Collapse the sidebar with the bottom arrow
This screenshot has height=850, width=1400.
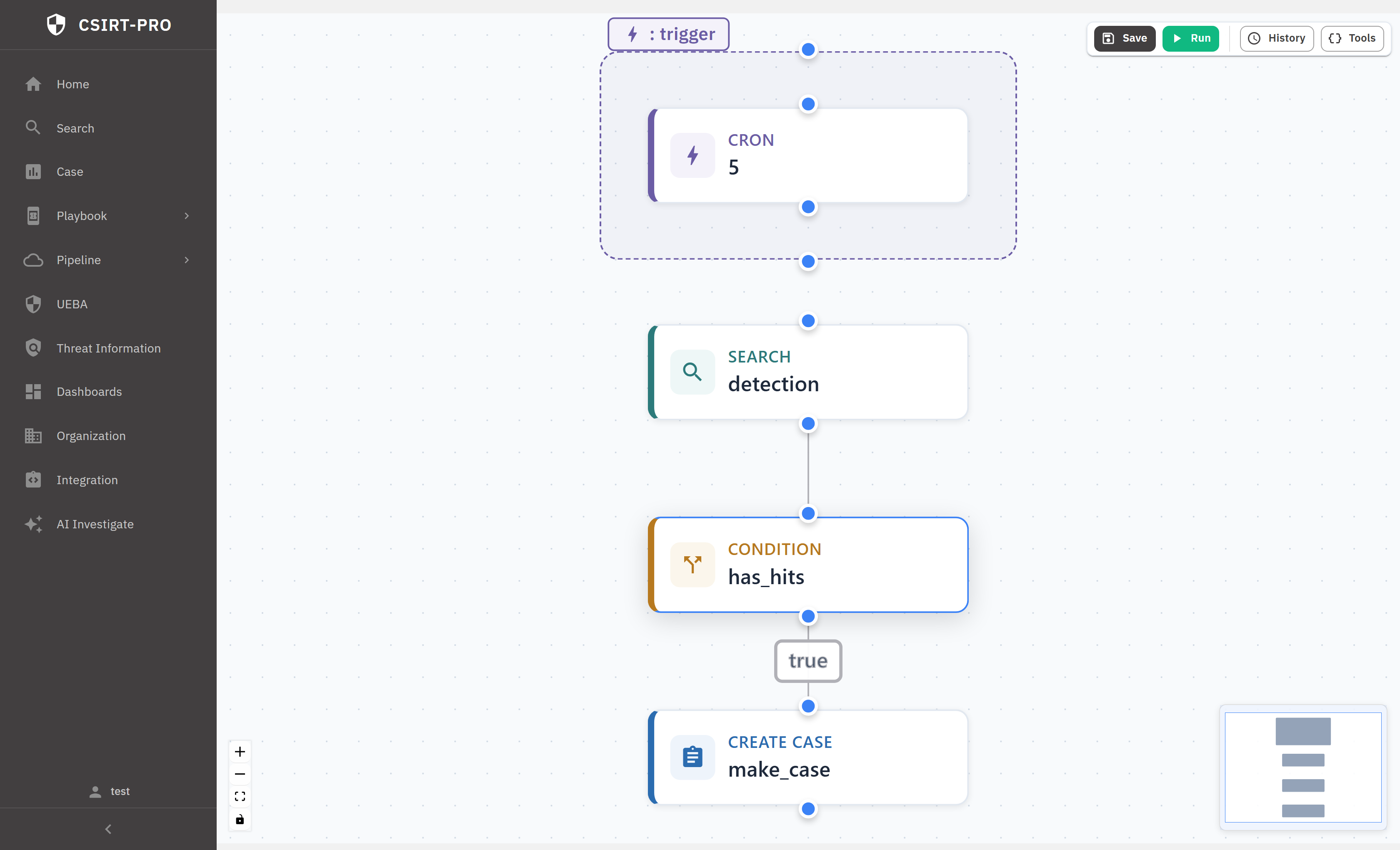pyautogui.click(x=108, y=829)
